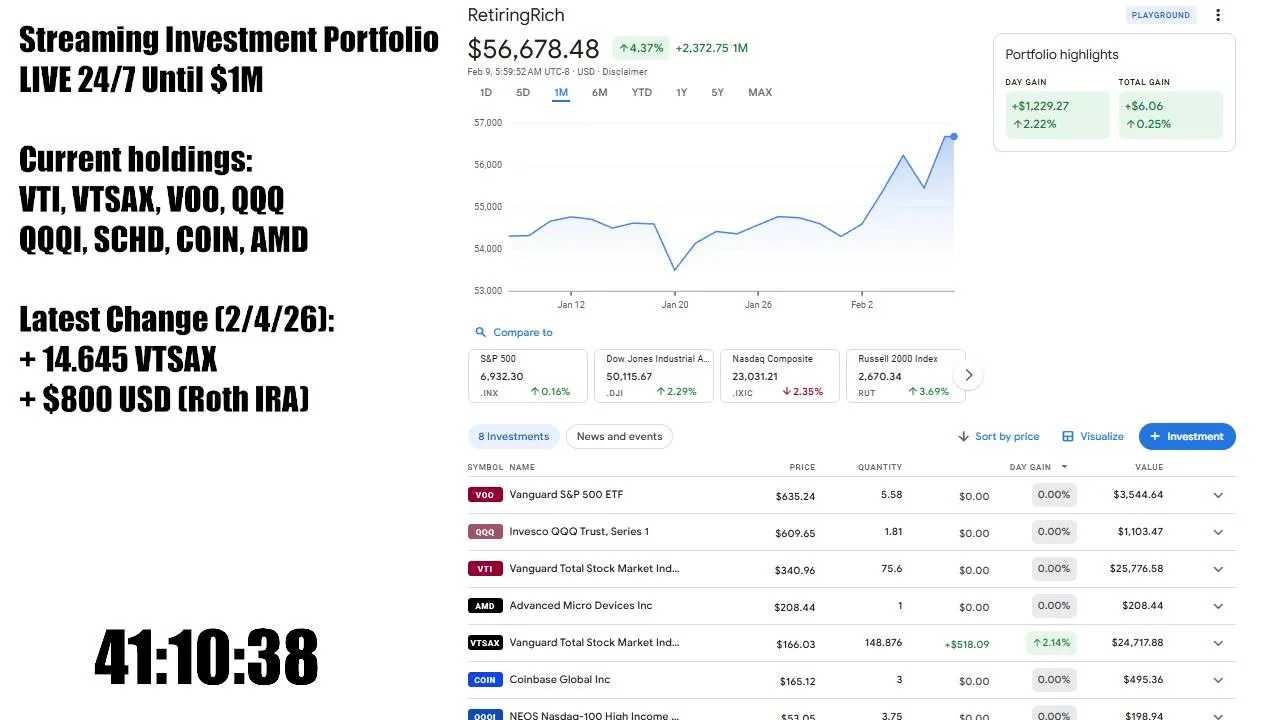This screenshot has width=1280, height=720.
Task: Expand the Vanguard S&P 500 ETF row
Action: coord(1218,495)
